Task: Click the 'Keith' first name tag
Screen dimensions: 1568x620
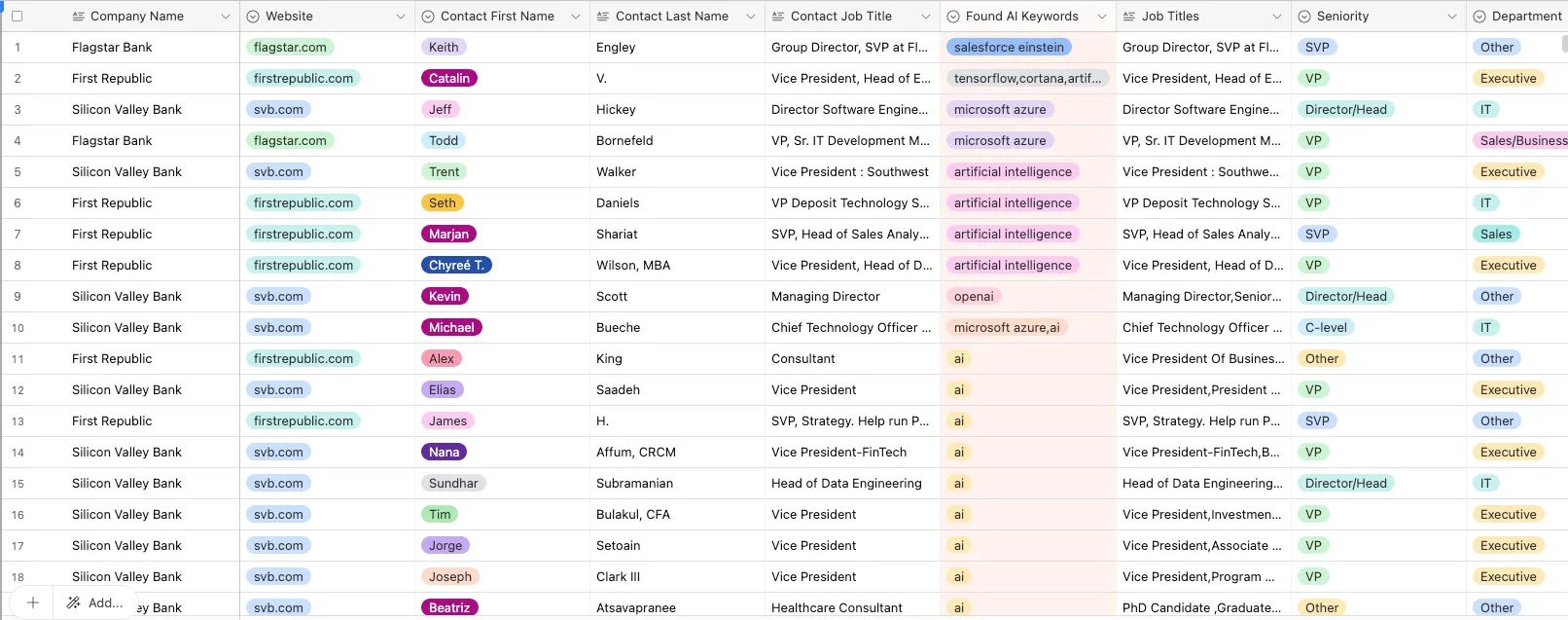Action: (444, 47)
